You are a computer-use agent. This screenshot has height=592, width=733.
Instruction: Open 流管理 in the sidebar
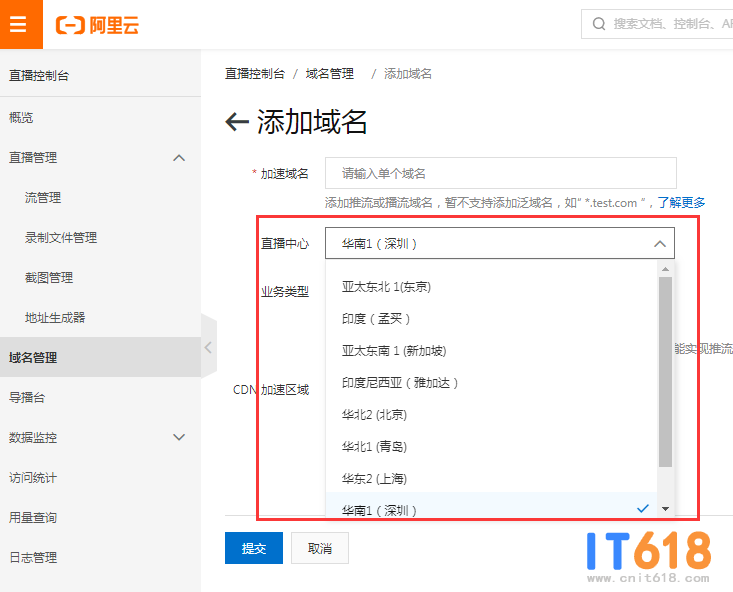(x=101, y=198)
